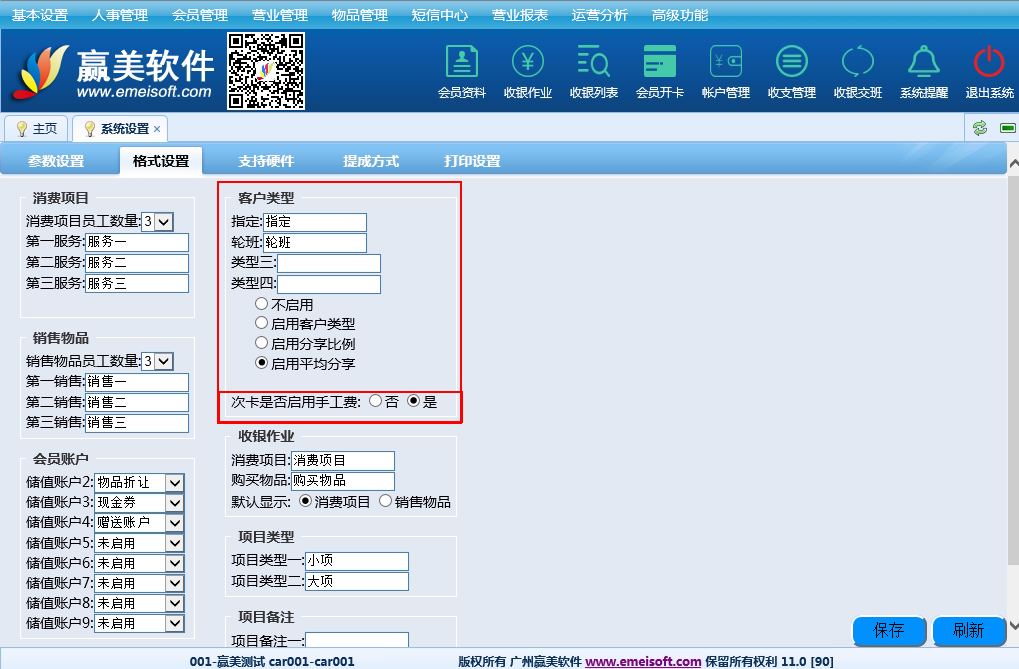Open the 营业报表 menu
The width and height of the screenshot is (1019, 669).
520,15
